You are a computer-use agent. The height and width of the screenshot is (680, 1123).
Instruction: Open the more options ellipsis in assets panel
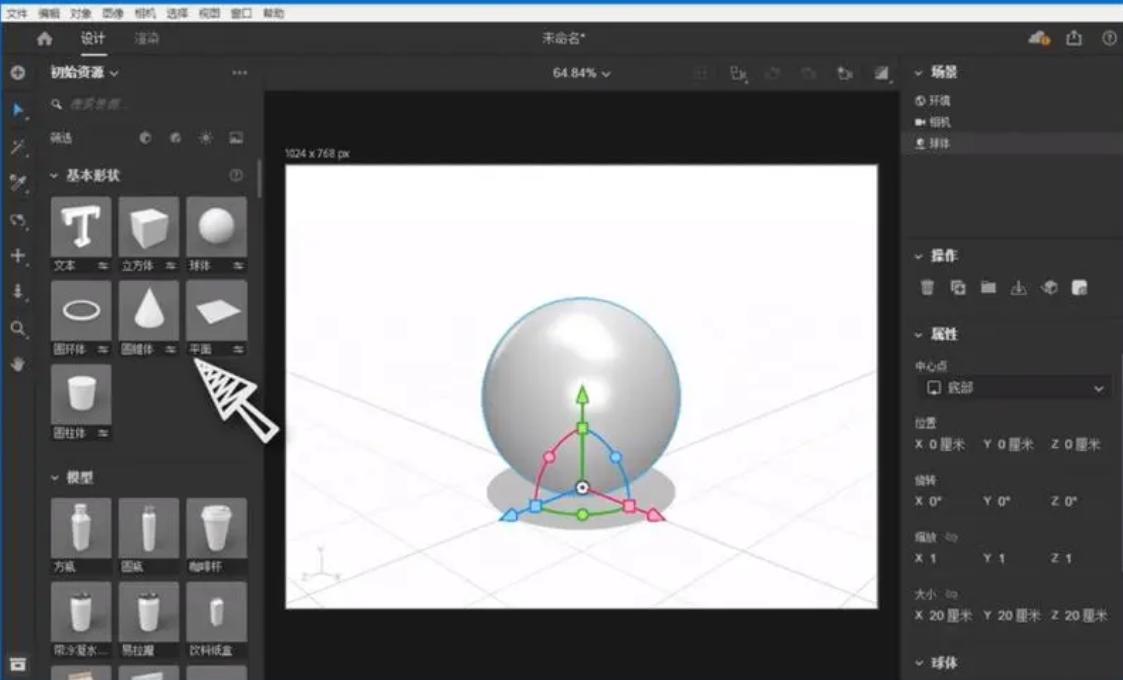(239, 72)
